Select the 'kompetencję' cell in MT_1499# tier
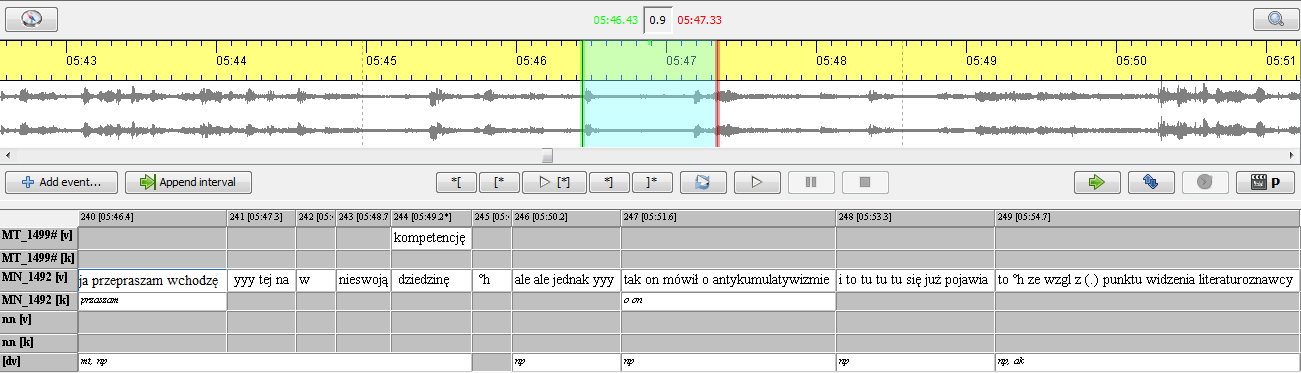 431,239
